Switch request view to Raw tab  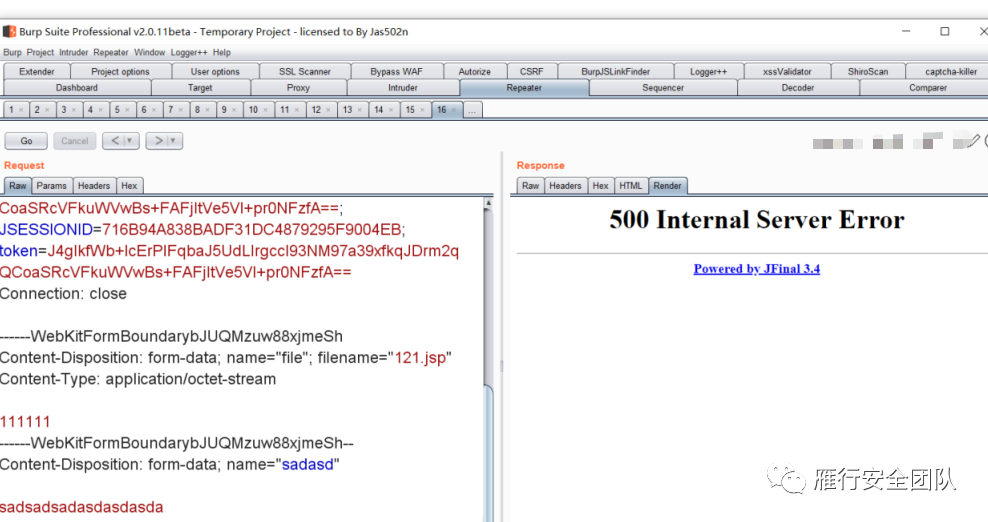coord(18,185)
